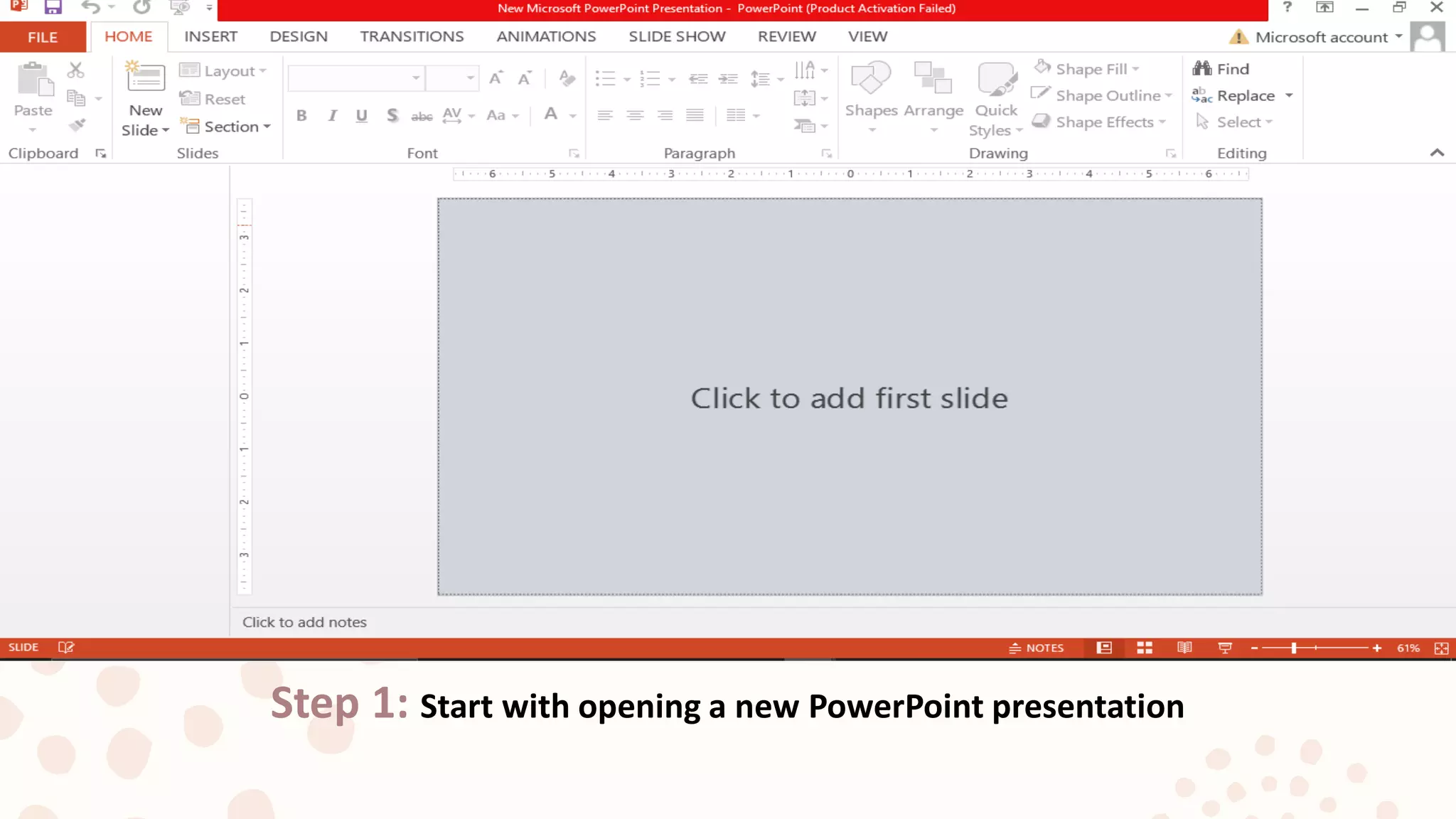Toggle the NOTES pane button
The height and width of the screenshot is (819, 1456).
1037,648
